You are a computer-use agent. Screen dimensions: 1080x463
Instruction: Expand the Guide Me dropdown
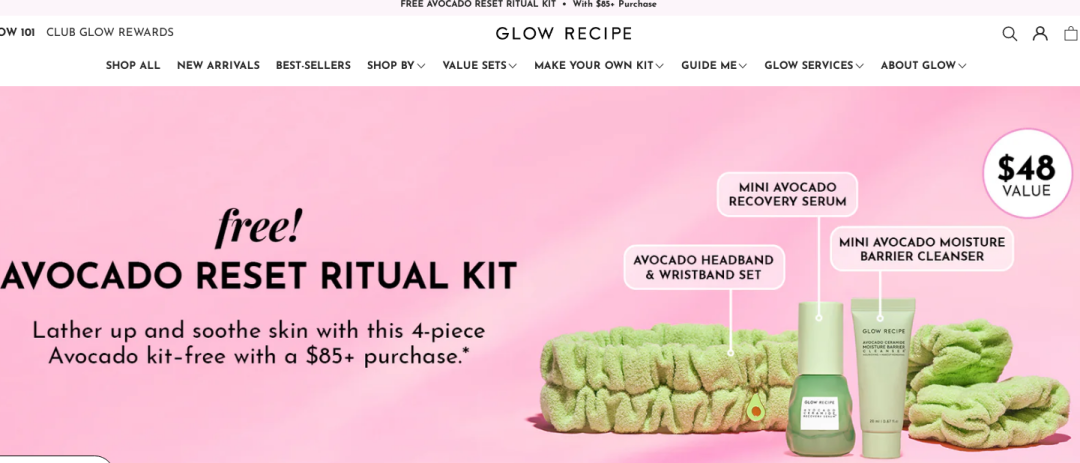click(x=714, y=65)
